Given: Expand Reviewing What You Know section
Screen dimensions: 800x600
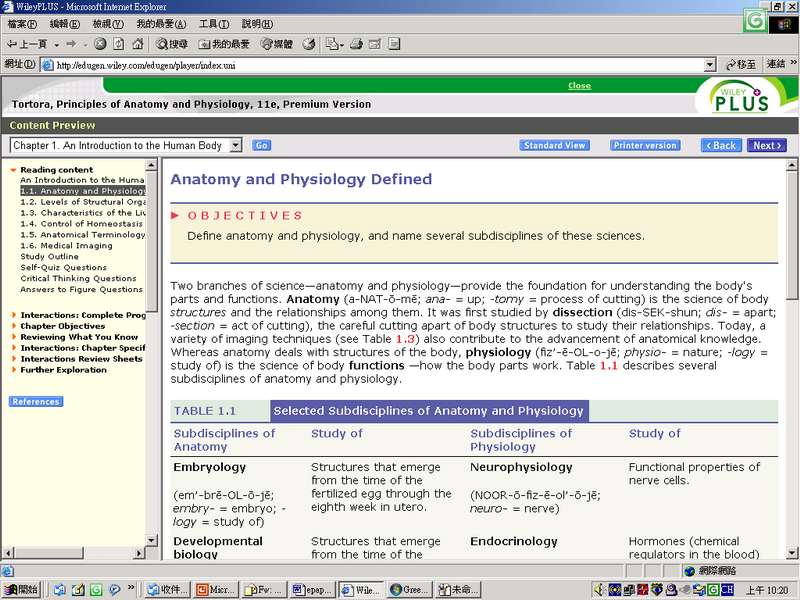Looking at the screenshot, I should point(14,337).
